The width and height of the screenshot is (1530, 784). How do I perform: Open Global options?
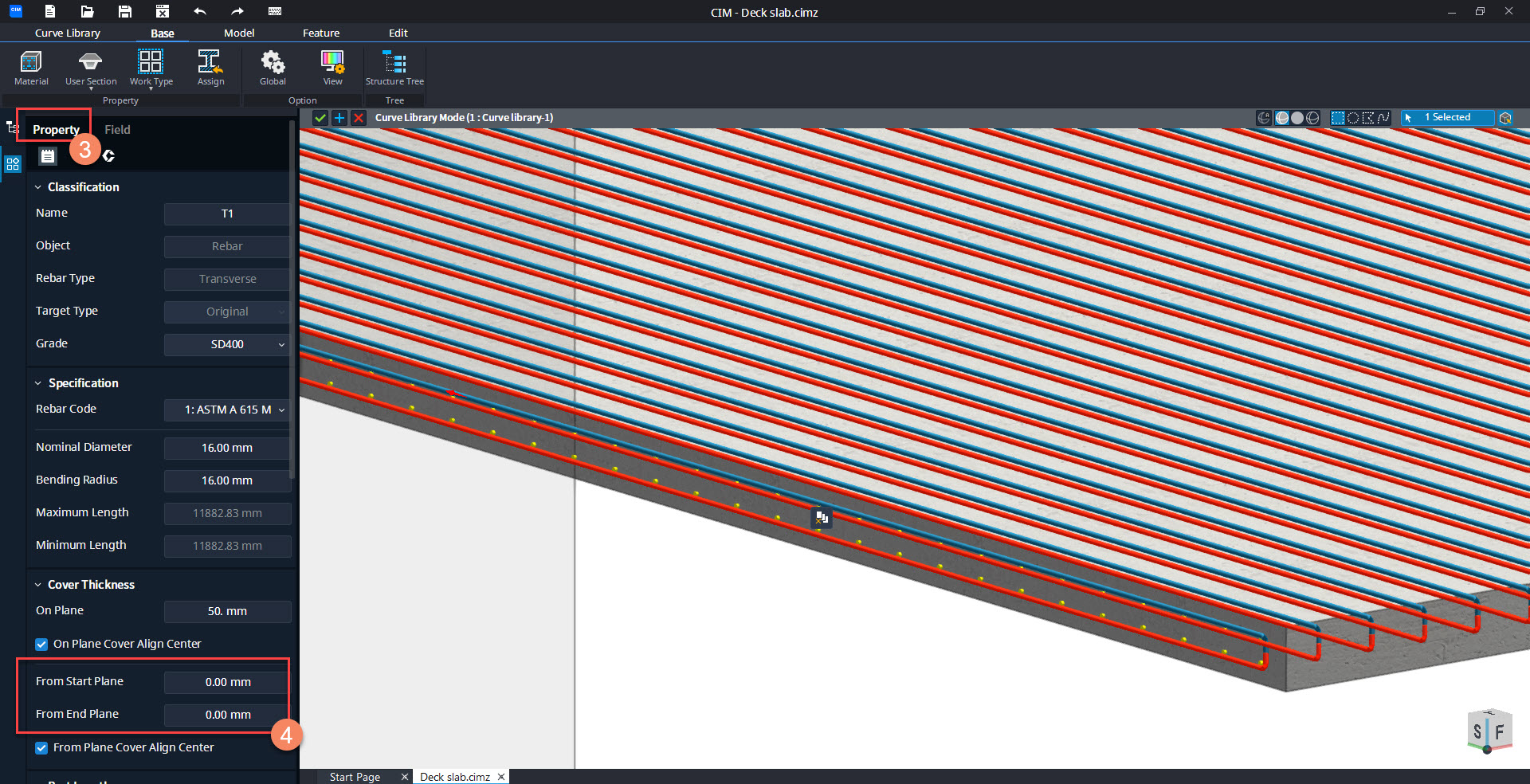coord(273,68)
